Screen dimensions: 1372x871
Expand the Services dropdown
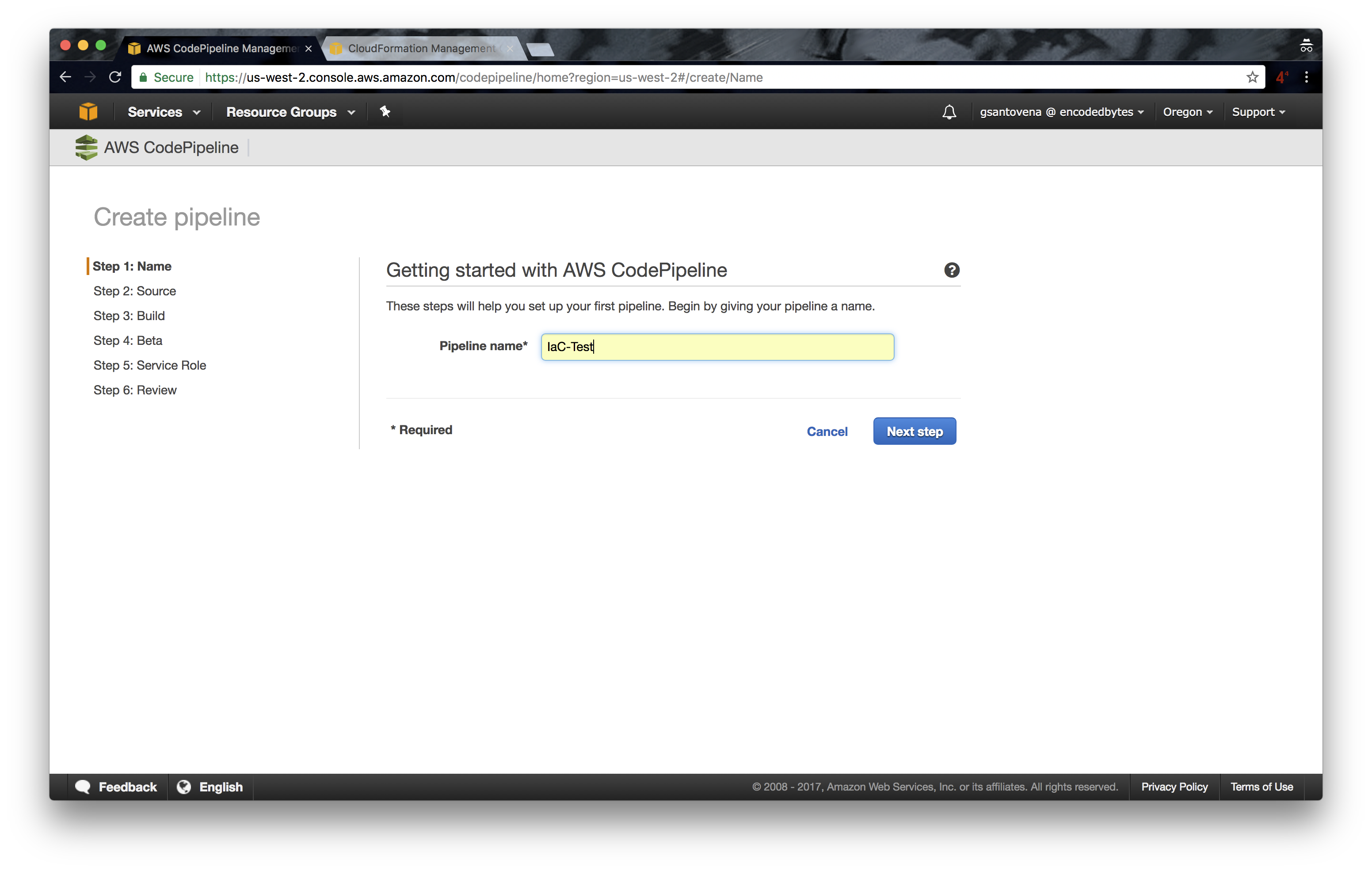[x=164, y=112]
